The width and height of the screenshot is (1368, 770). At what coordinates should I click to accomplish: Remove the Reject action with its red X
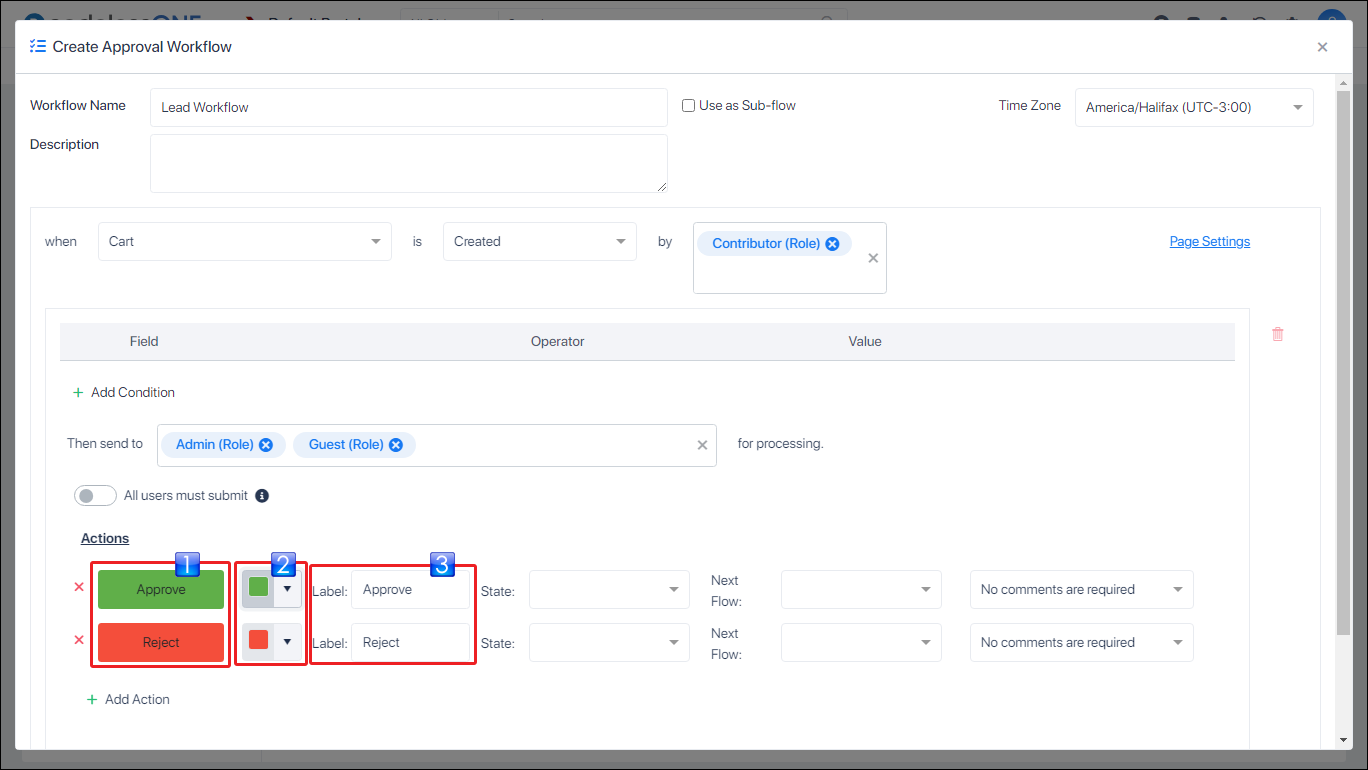tap(78, 640)
